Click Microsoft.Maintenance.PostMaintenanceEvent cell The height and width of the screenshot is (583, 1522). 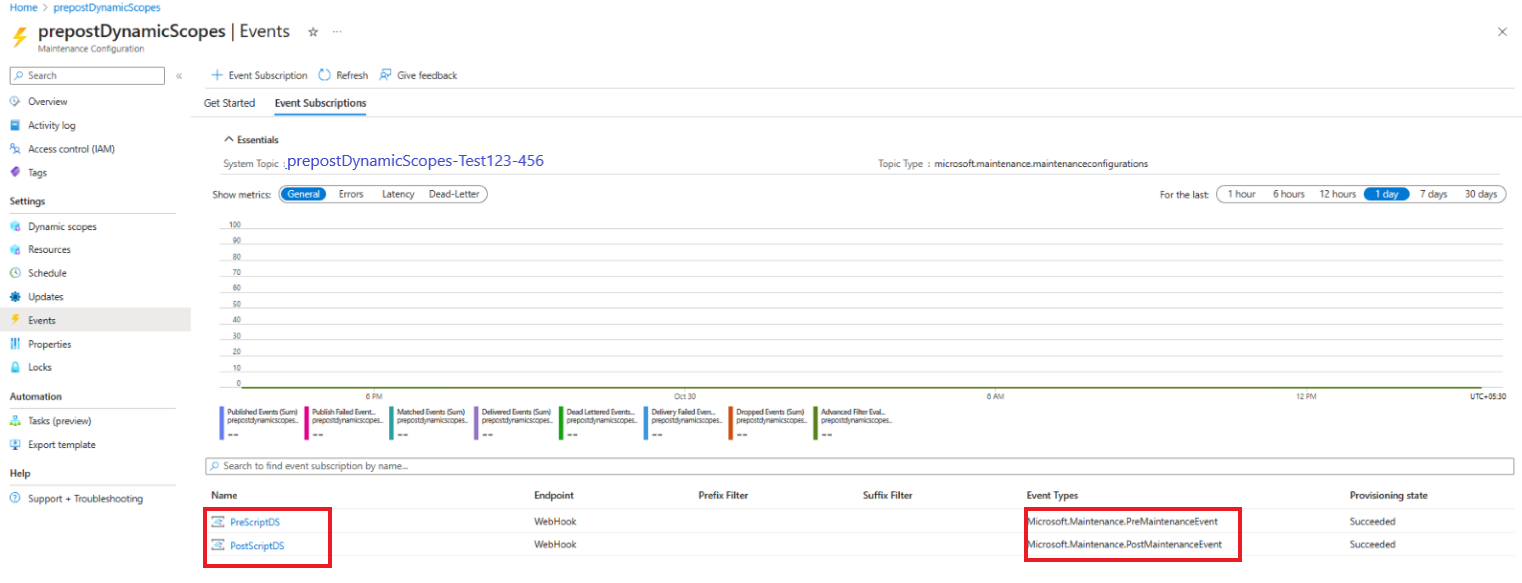click(x=1124, y=545)
